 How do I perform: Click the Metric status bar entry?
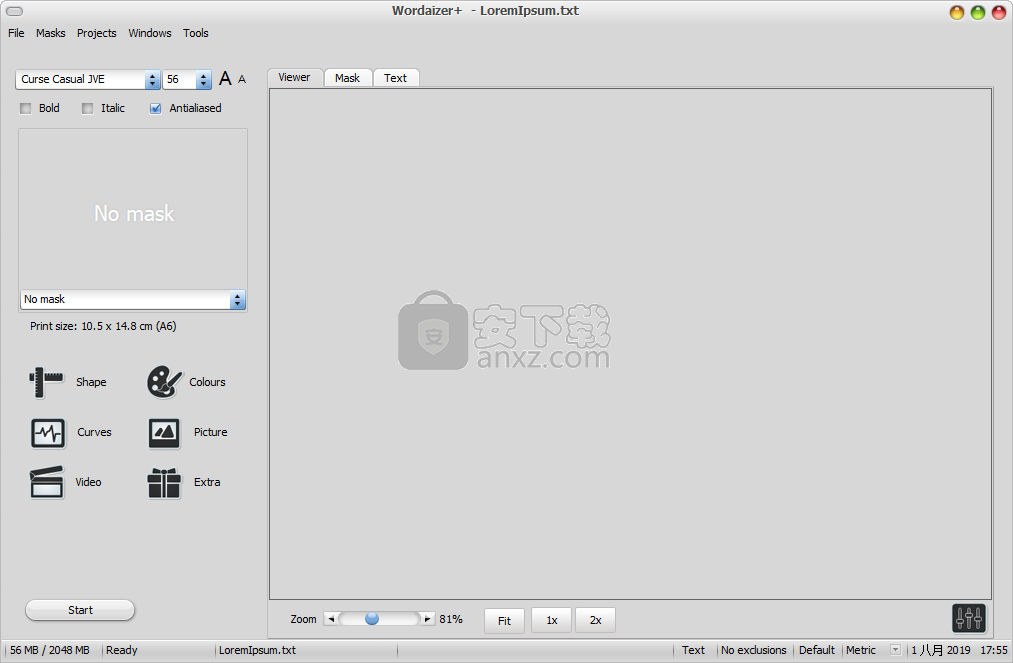[x=861, y=650]
